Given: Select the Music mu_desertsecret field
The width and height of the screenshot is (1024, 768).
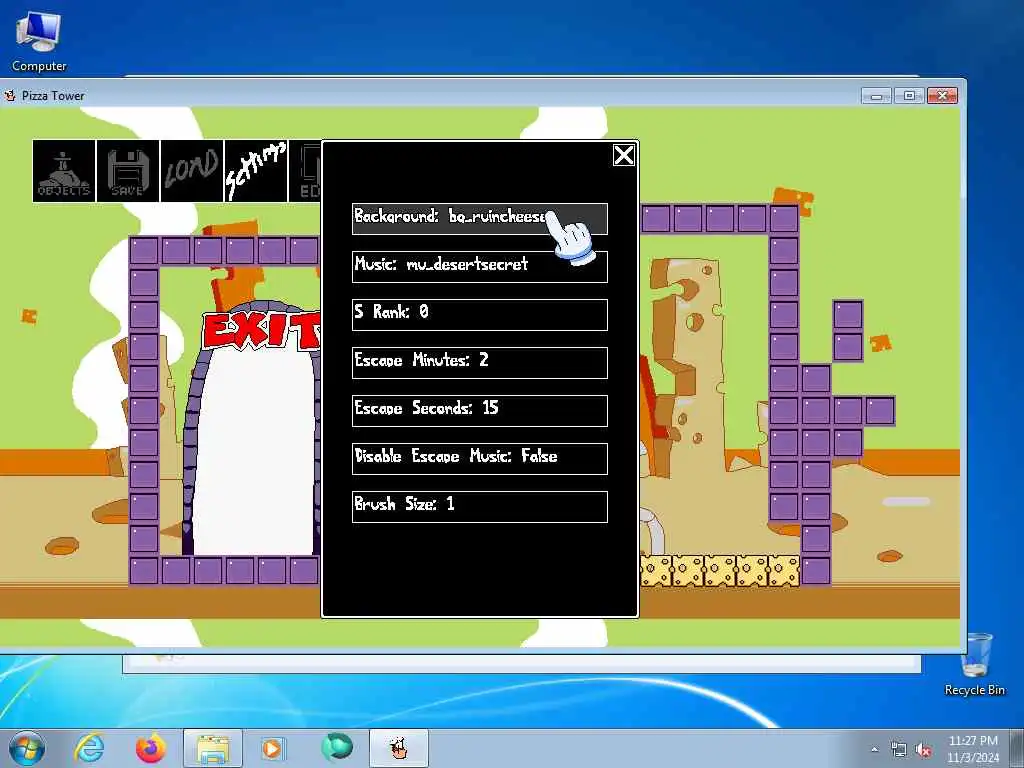Looking at the screenshot, I should pyautogui.click(x=480, y=266).
